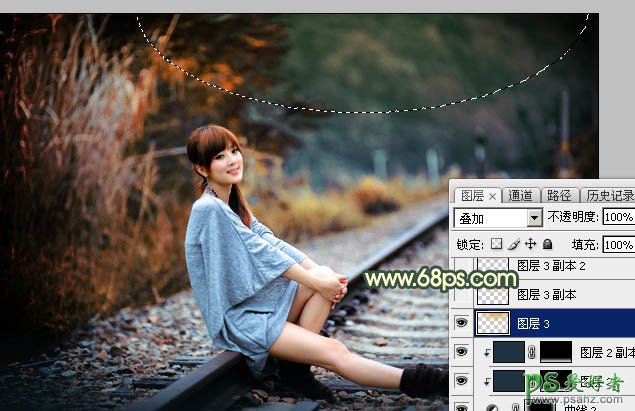
Task: Click the lock all padlock icon
Action: coord(548,244)
